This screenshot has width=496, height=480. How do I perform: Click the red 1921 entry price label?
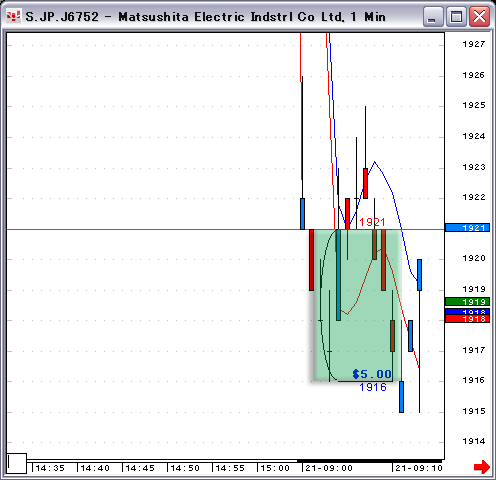[372, 222]
